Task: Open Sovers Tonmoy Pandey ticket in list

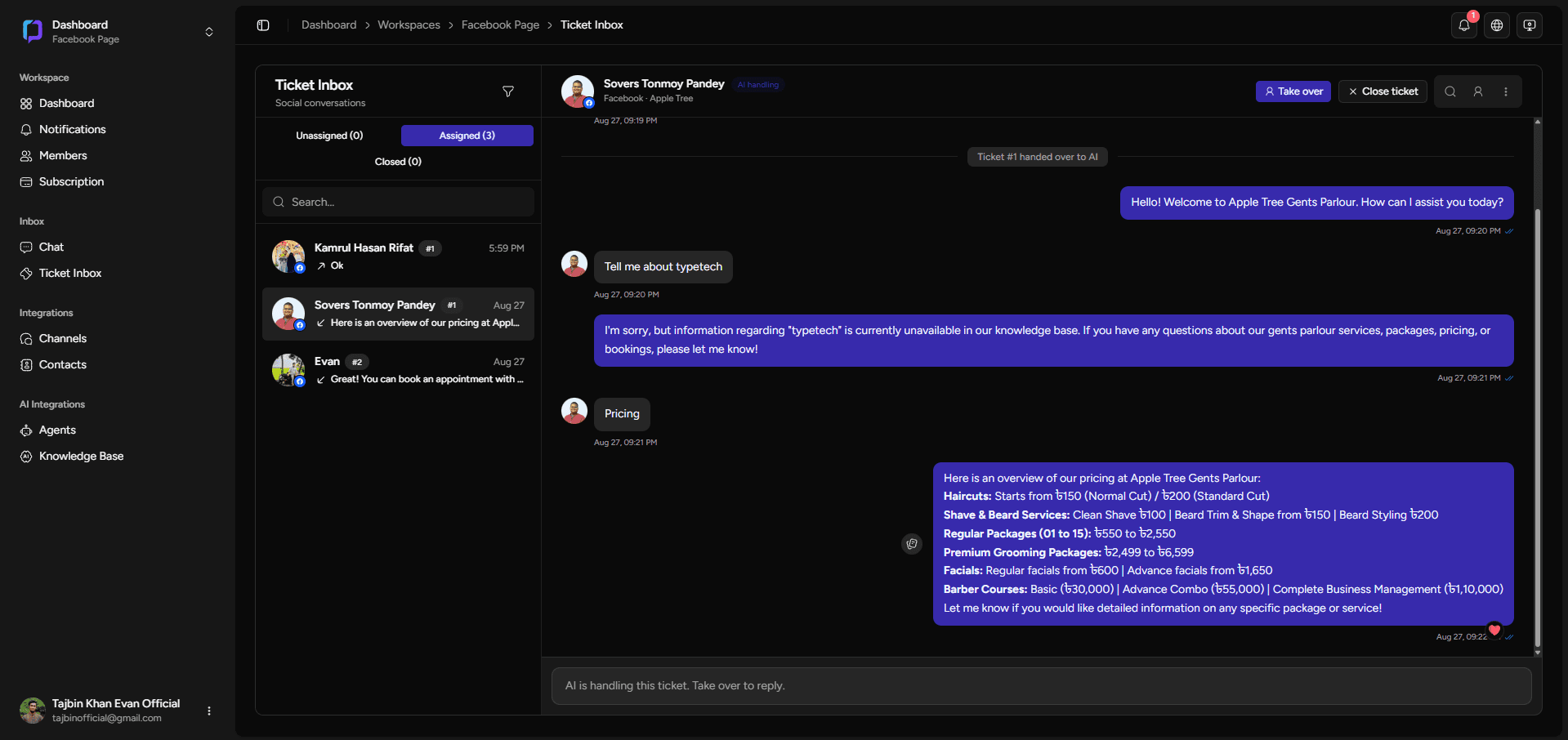Action: (398, 314)
